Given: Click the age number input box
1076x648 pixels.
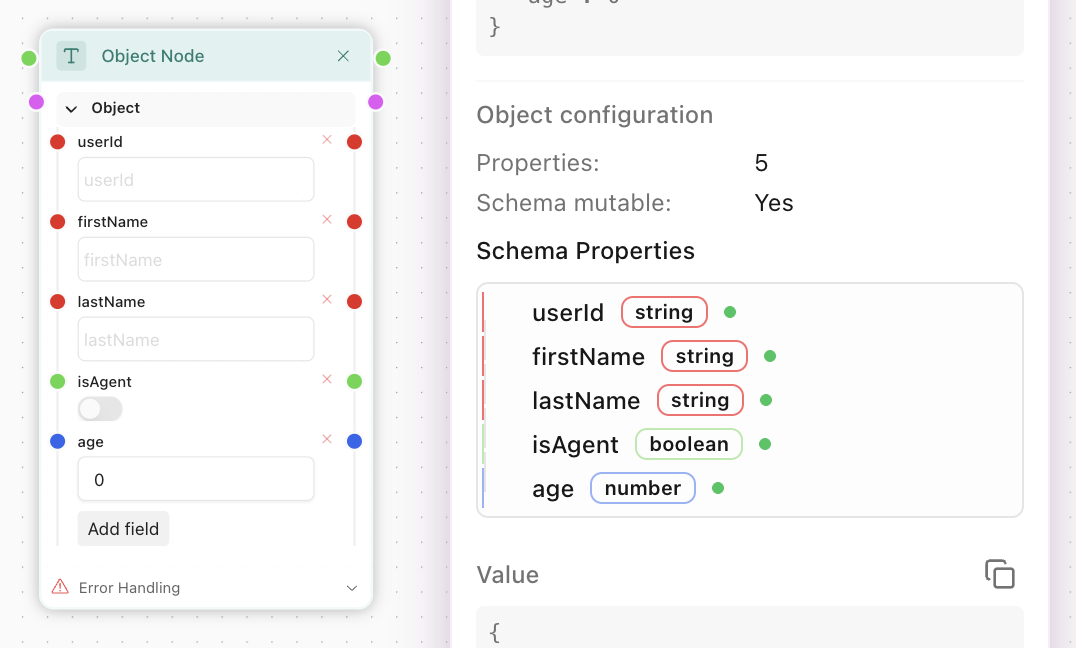Looking at the screenshot, I should coord(196,480).
